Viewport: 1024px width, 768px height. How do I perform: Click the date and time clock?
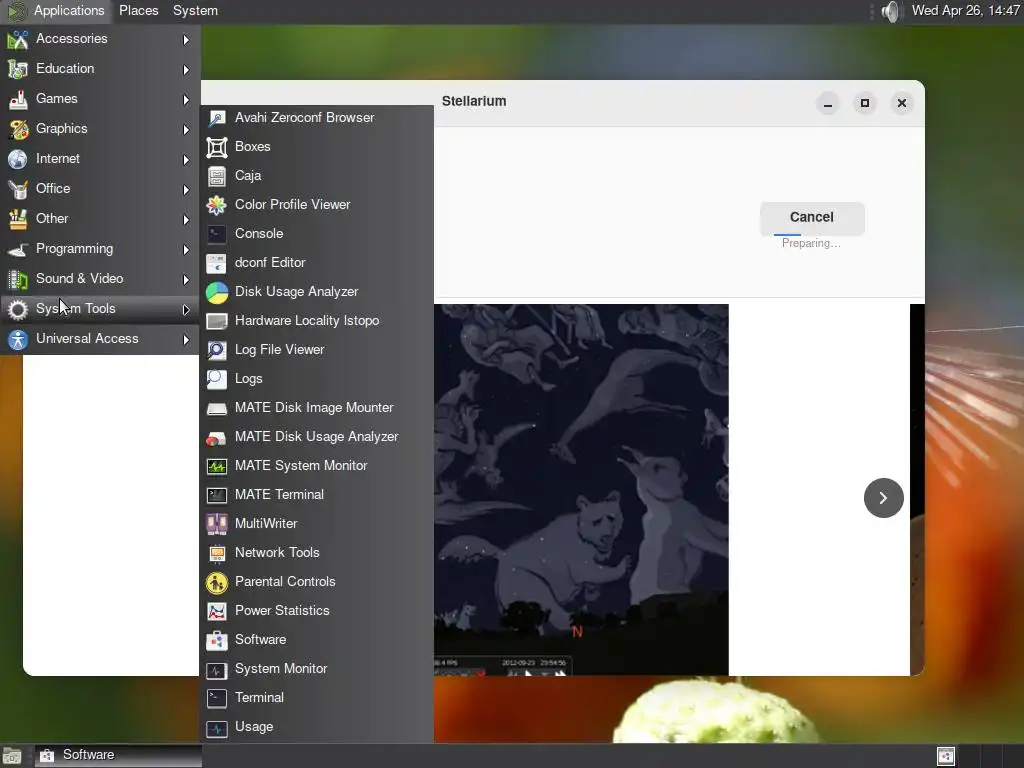tap(965, 10)
